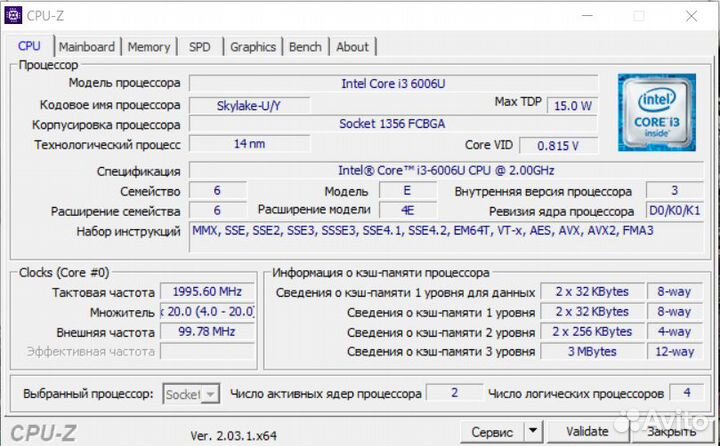
Task: Click the Socket 1356 FCBGA package value
Action: coord(393,124)
